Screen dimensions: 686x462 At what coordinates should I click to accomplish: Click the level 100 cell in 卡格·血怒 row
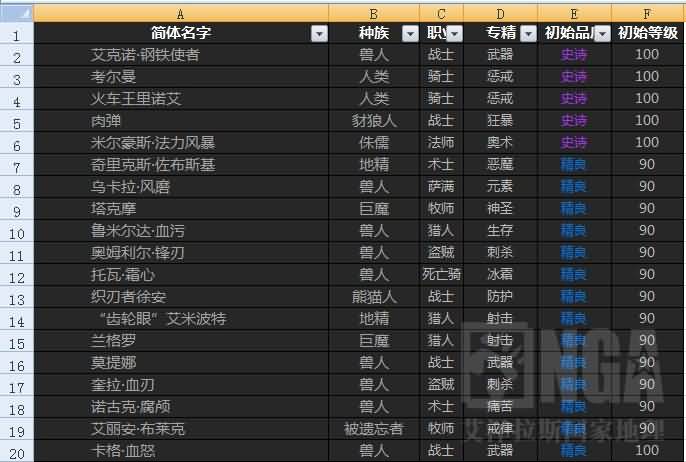648,451
